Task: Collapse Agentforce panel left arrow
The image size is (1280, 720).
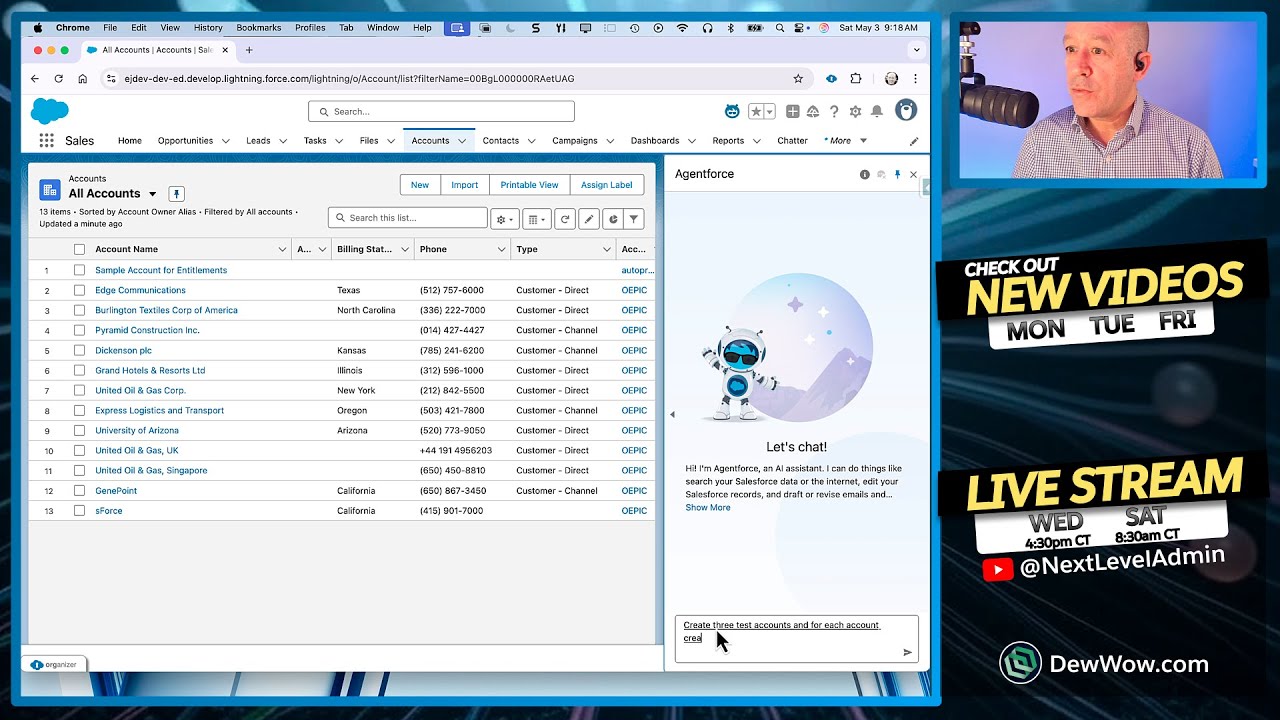Action: coord(672,414)
